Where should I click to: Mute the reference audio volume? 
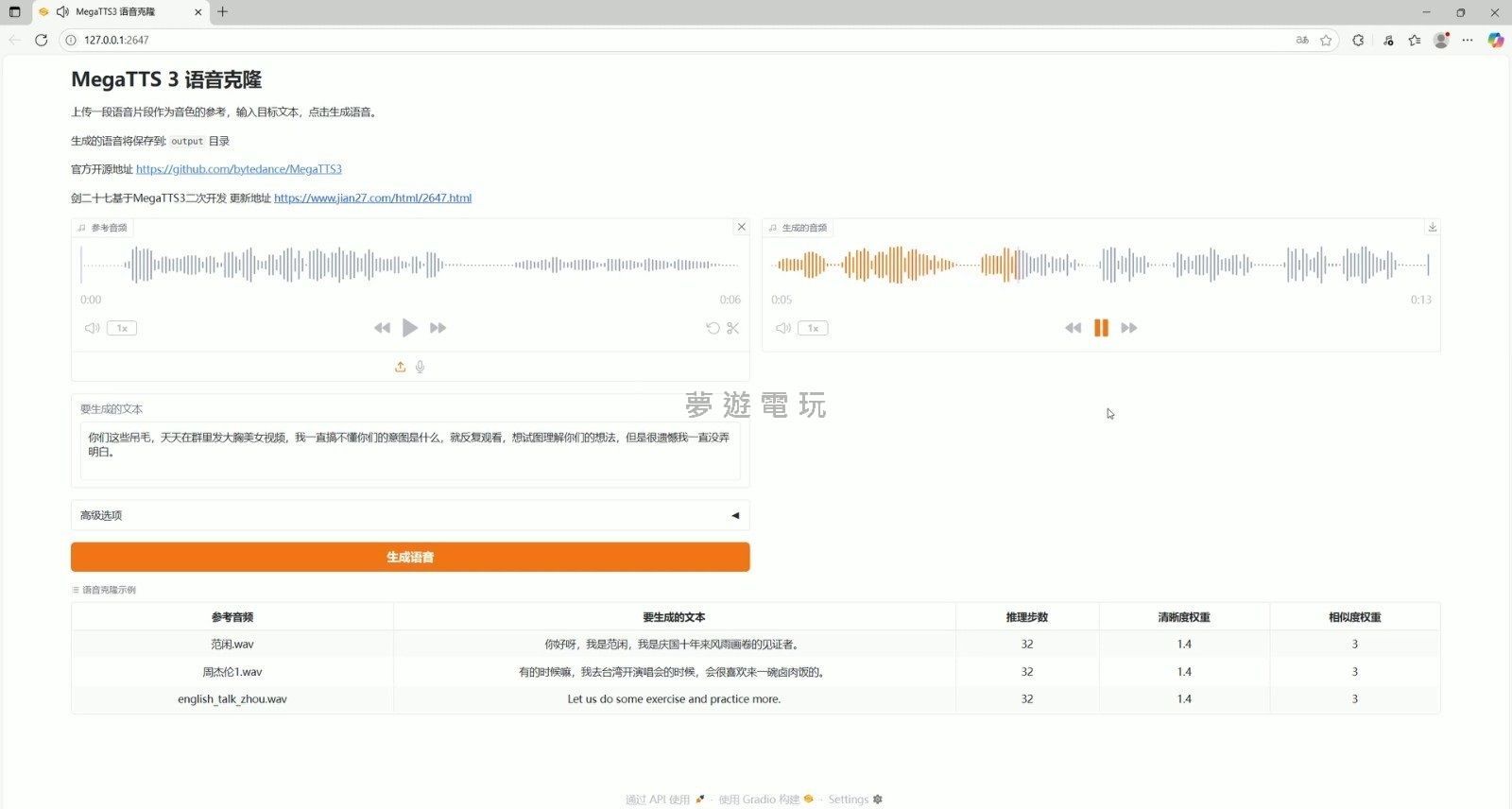tap(92, 328)
